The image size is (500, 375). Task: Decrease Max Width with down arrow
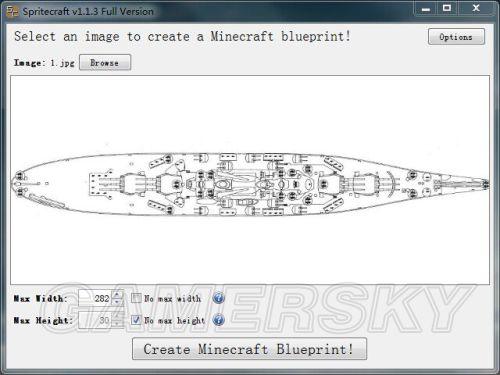(x=117, y=302)
